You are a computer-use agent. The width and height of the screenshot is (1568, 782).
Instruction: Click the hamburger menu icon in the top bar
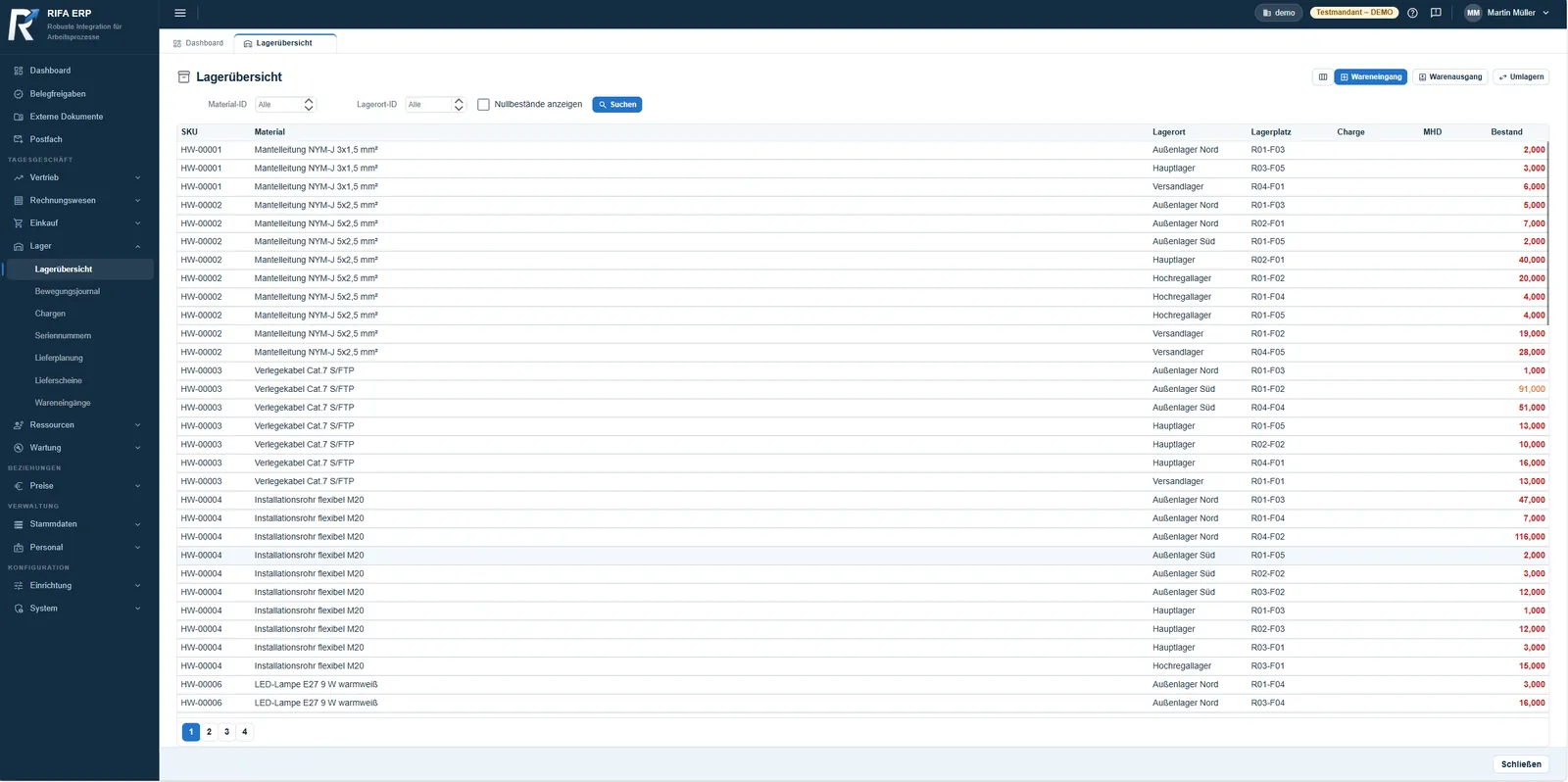click(180, 13)
